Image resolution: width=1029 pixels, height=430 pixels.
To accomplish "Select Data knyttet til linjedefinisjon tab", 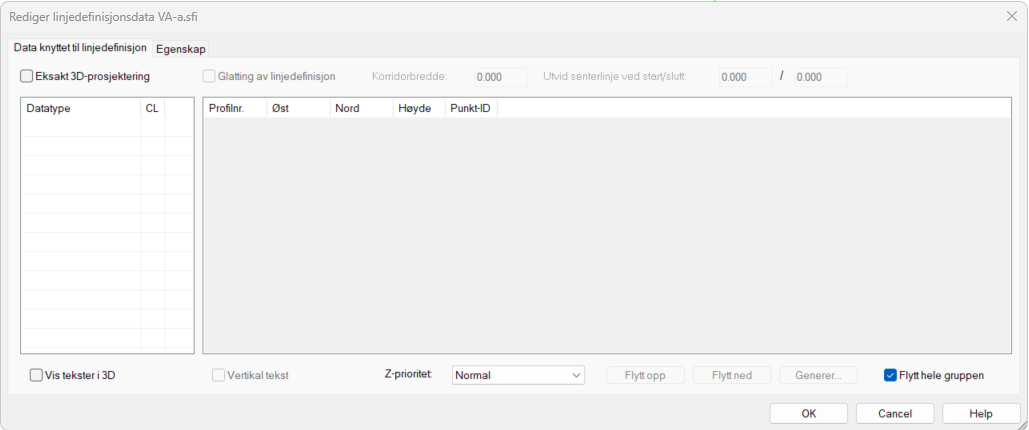I will 80,48.
